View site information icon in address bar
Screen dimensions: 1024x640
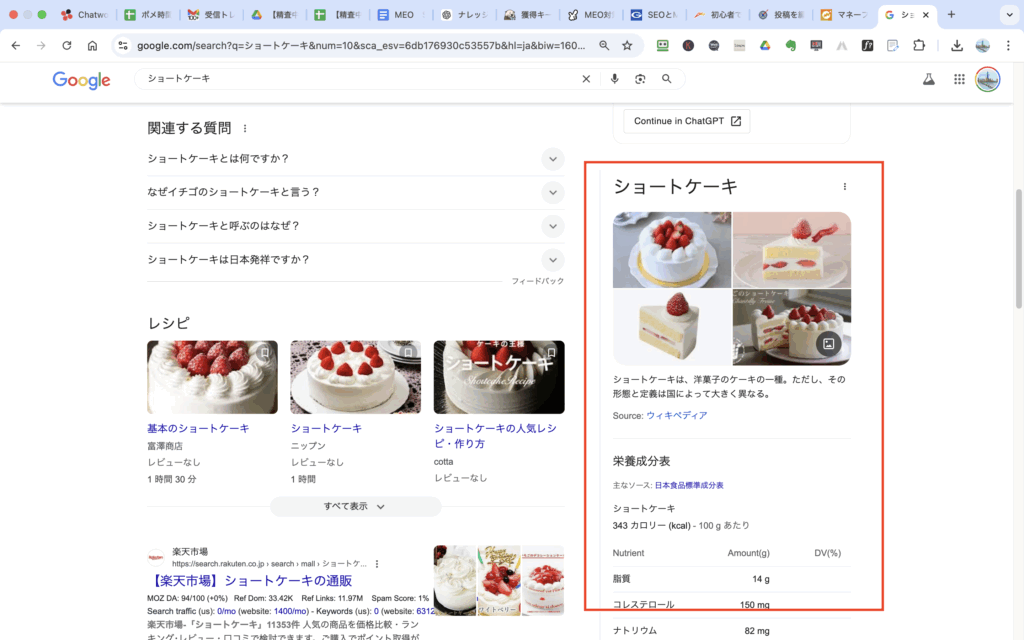pyautogui.click(x=123, y=46)
